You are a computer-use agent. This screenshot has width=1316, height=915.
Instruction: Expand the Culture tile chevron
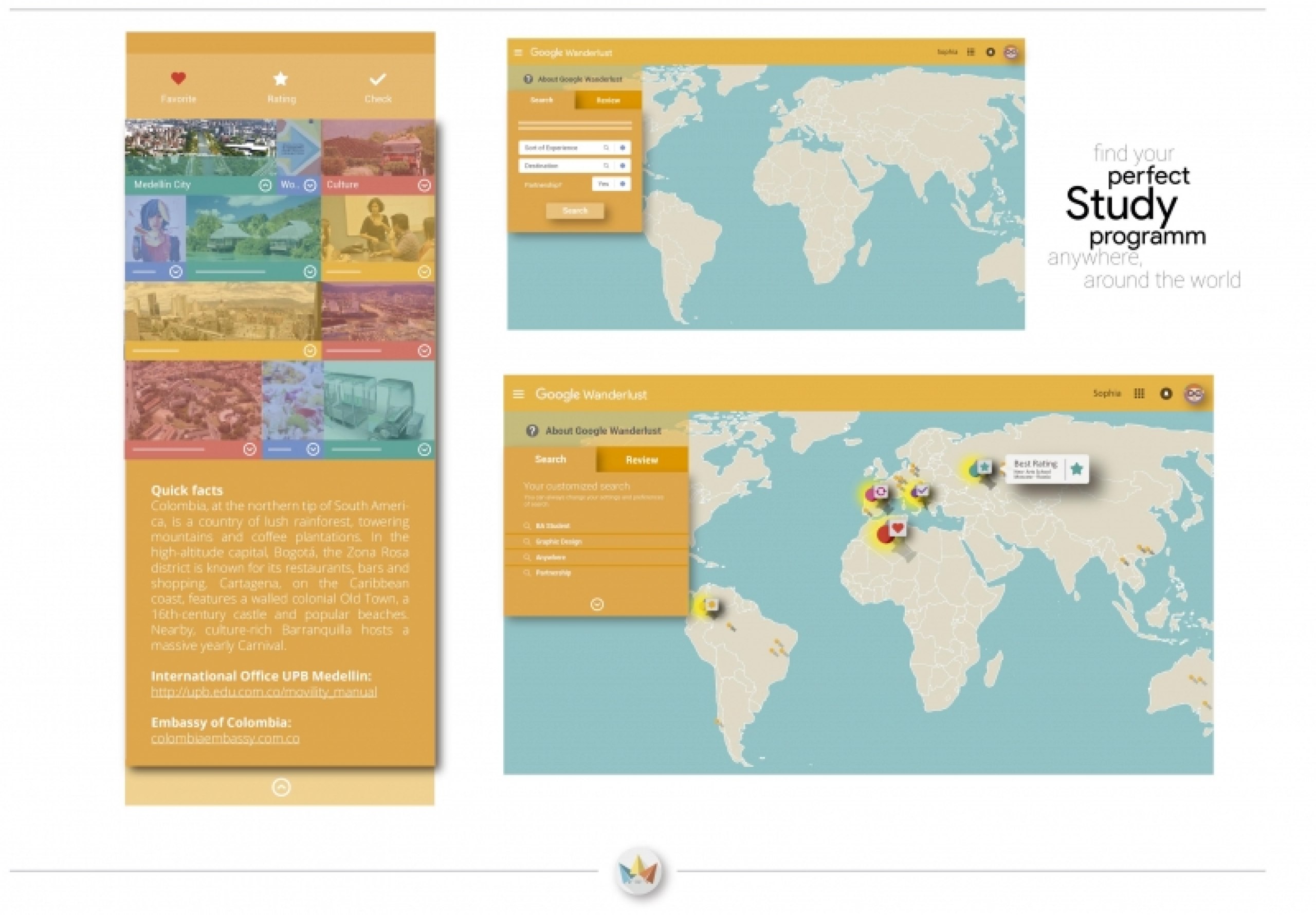(424, 185)
